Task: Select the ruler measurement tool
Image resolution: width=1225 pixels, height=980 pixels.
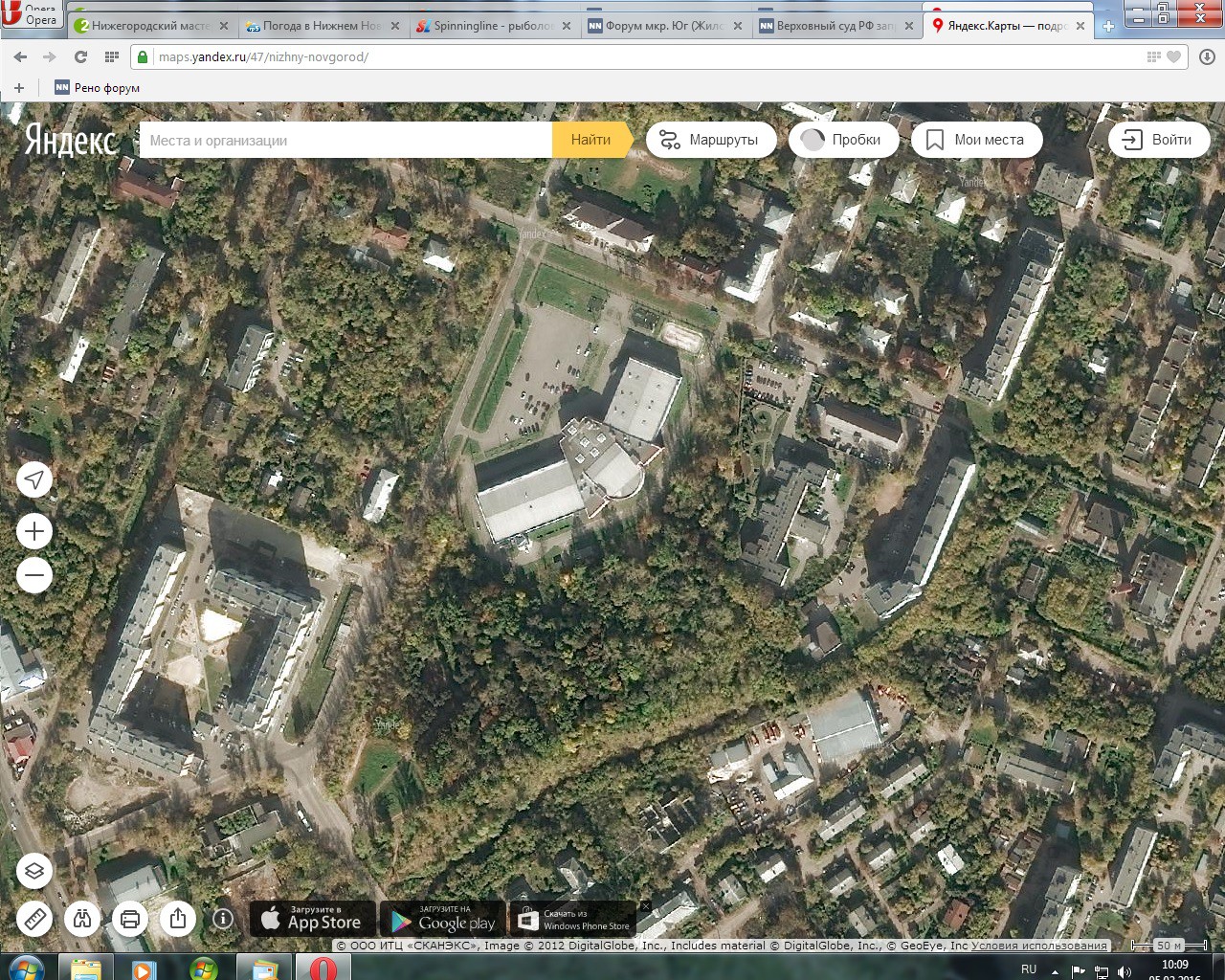Action: click(34, 920)
